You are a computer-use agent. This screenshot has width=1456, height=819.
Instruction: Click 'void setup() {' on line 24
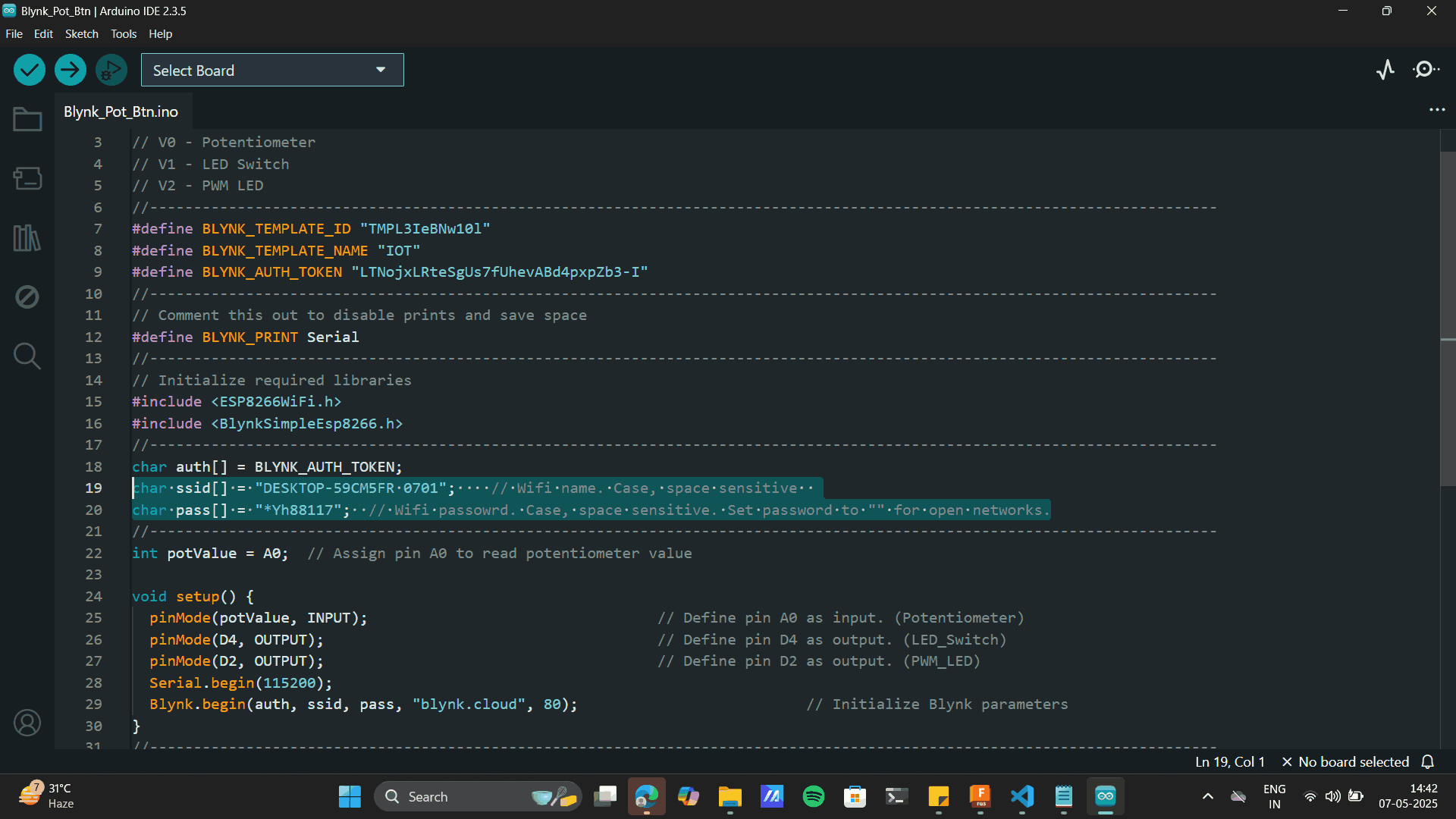[193, 597]
